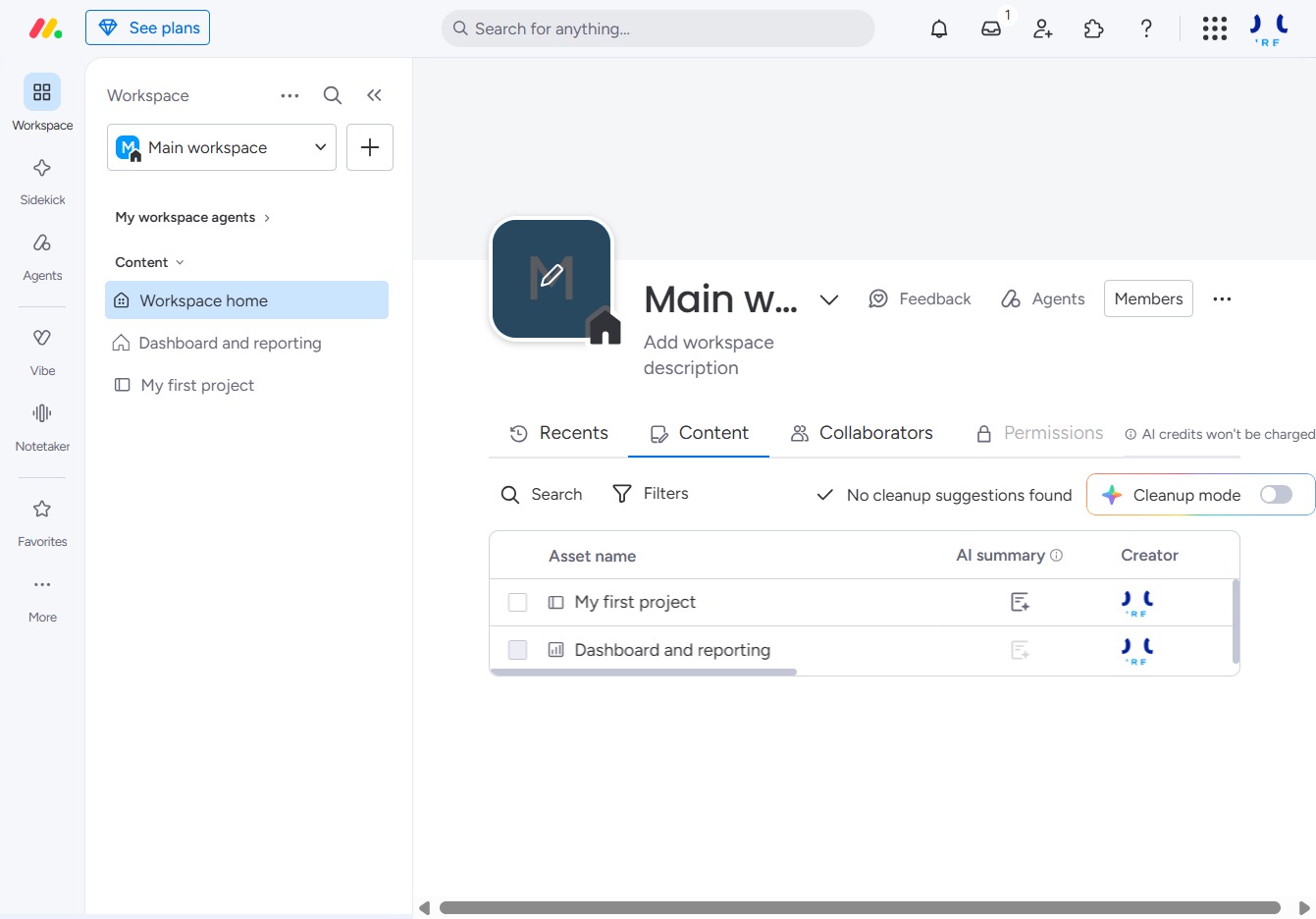Generate AI summary for Dashboard and reporting
The width and height of the screenshot is (1316, 919).
click(1020, 650)
